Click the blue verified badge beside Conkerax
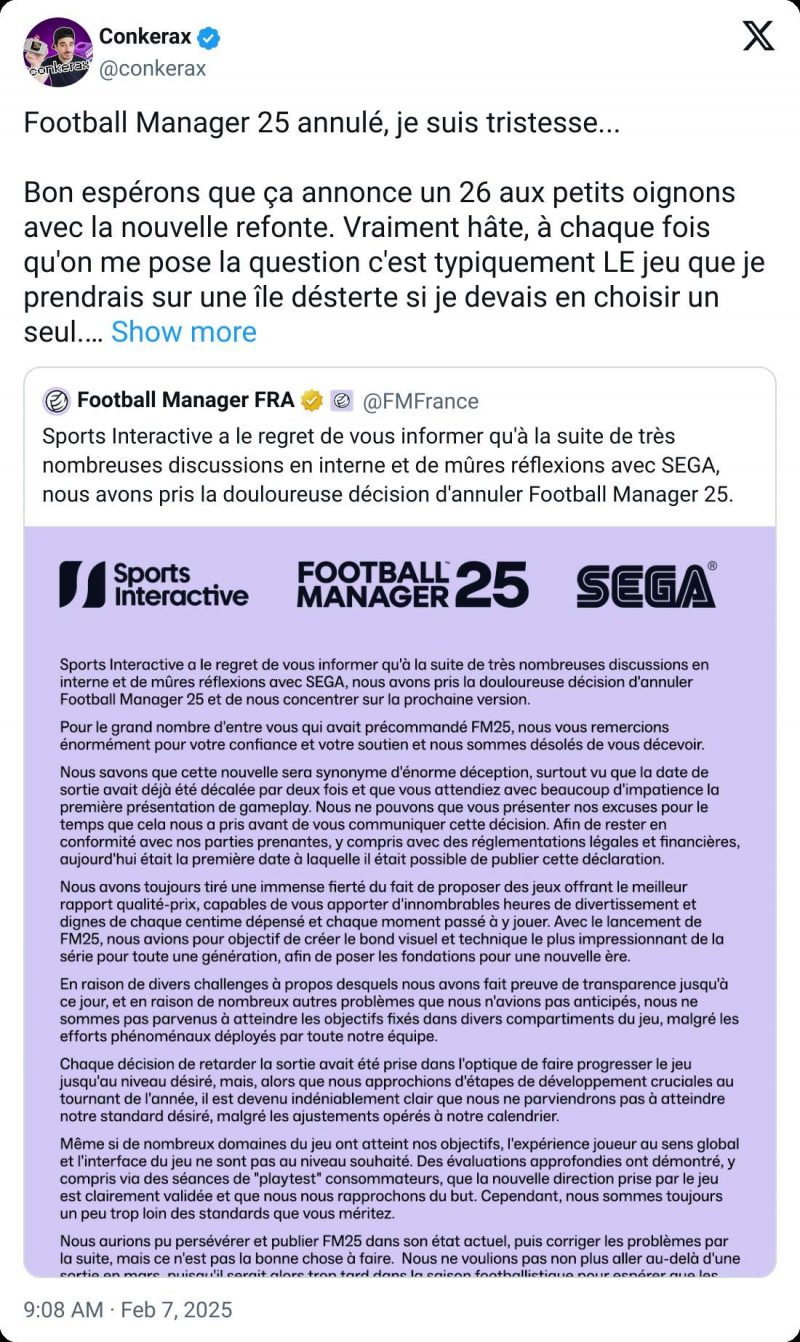800x1342 pixels. [208, 38]
